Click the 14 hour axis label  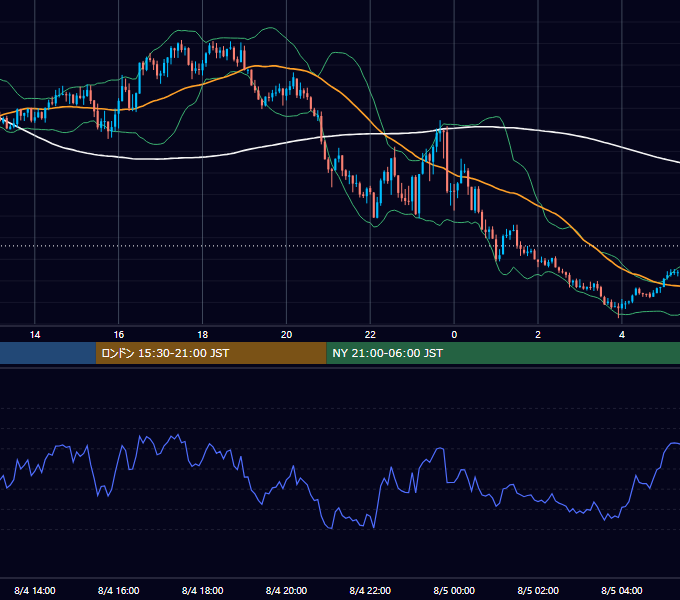click(x=35, y=335)
